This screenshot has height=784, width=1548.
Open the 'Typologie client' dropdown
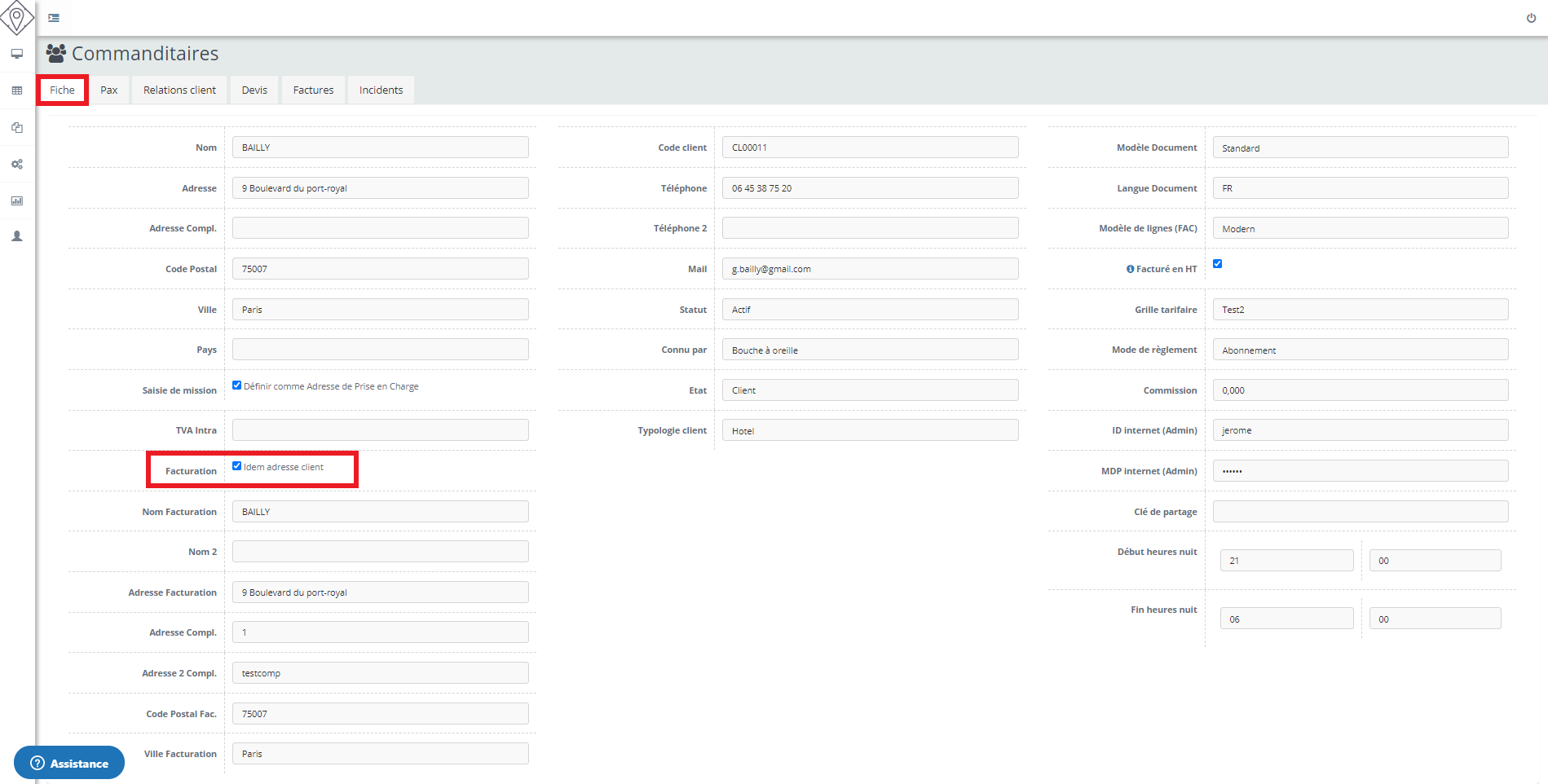869,429
